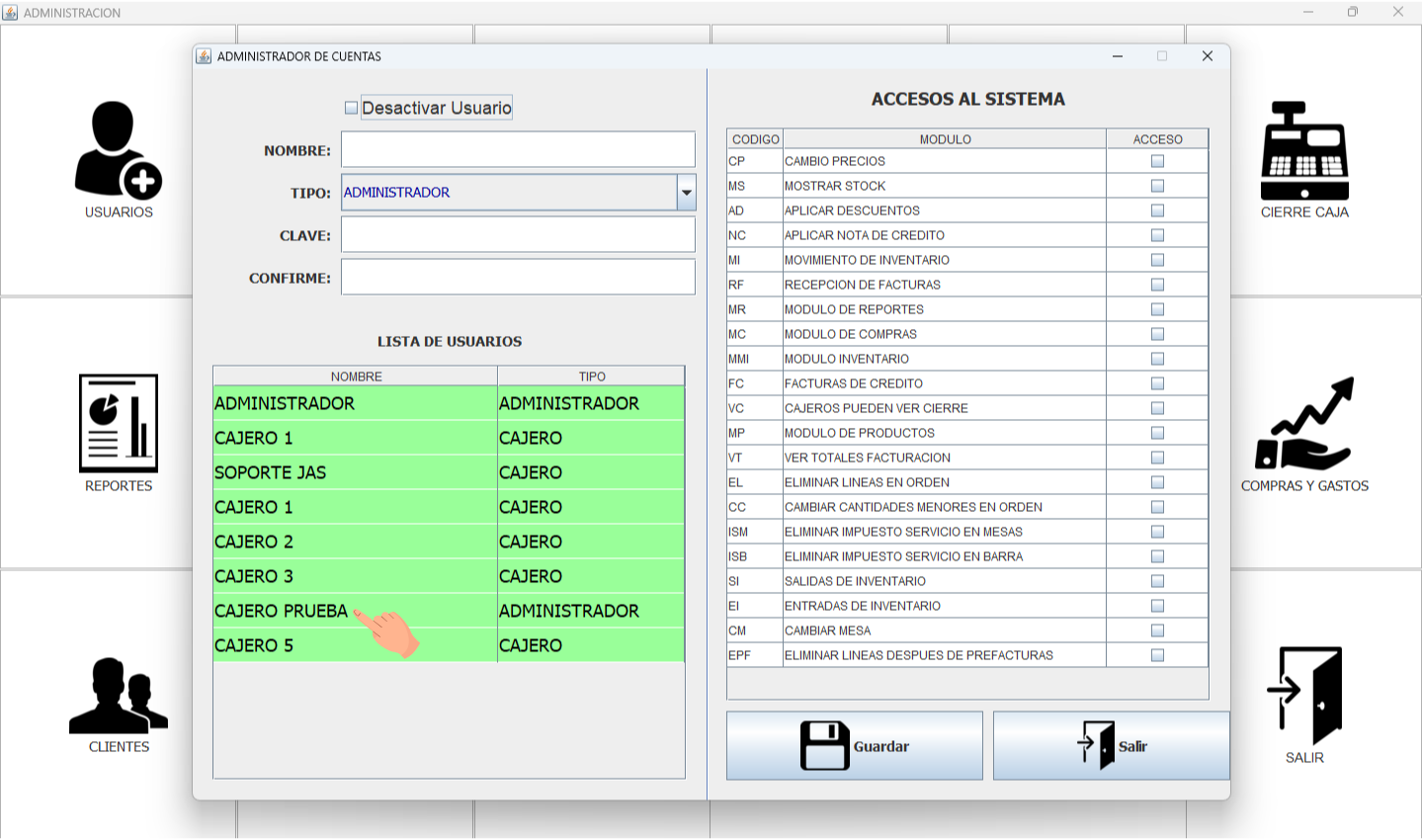This screenshot has width=1422, height=840.
Task: Enable access for CAMBIO PRECIOS
Action: click(x=1157, y=161)
